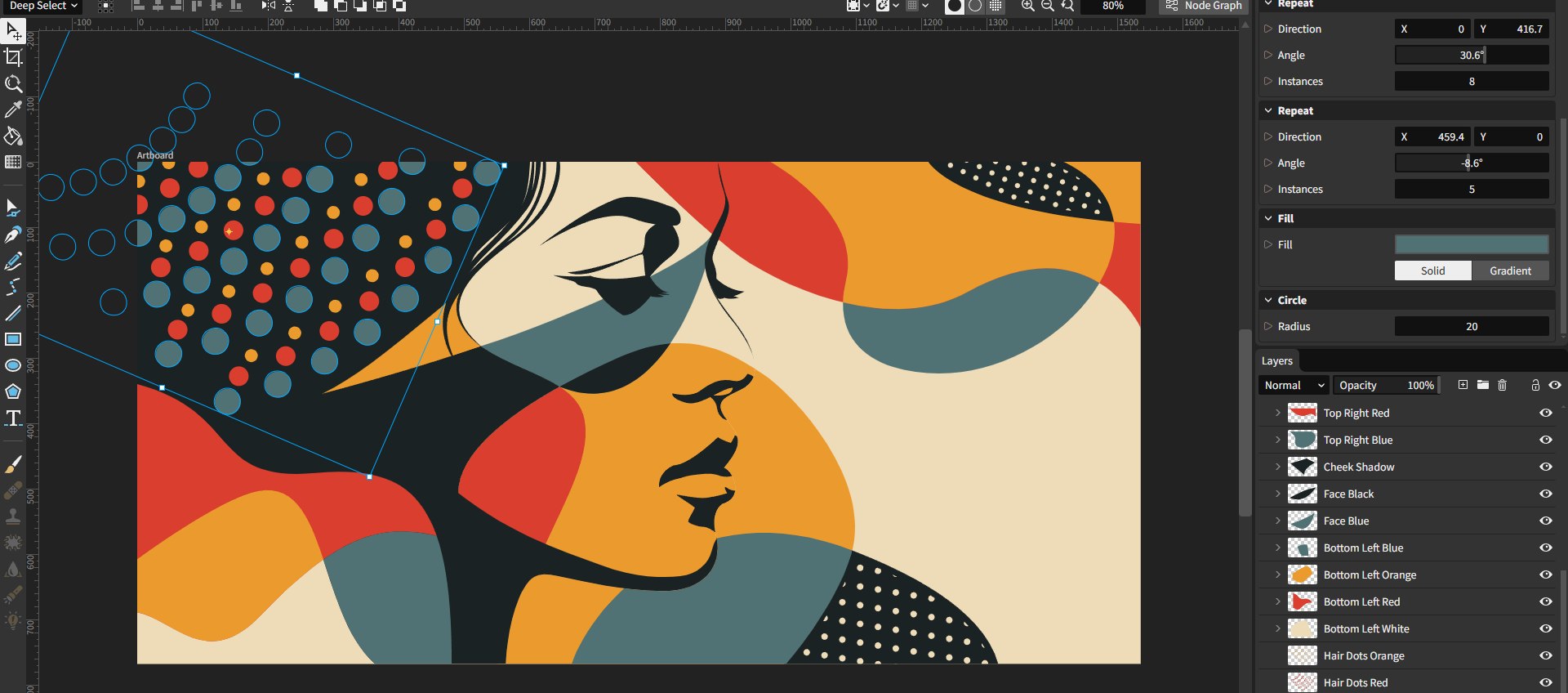Screen dimensions: 1568x693
Task: Pick the Text tool
Action: click(13, 418)
